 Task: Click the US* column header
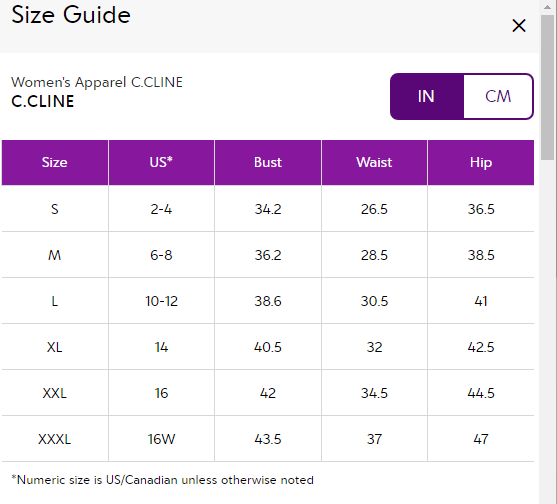point(161,162)
